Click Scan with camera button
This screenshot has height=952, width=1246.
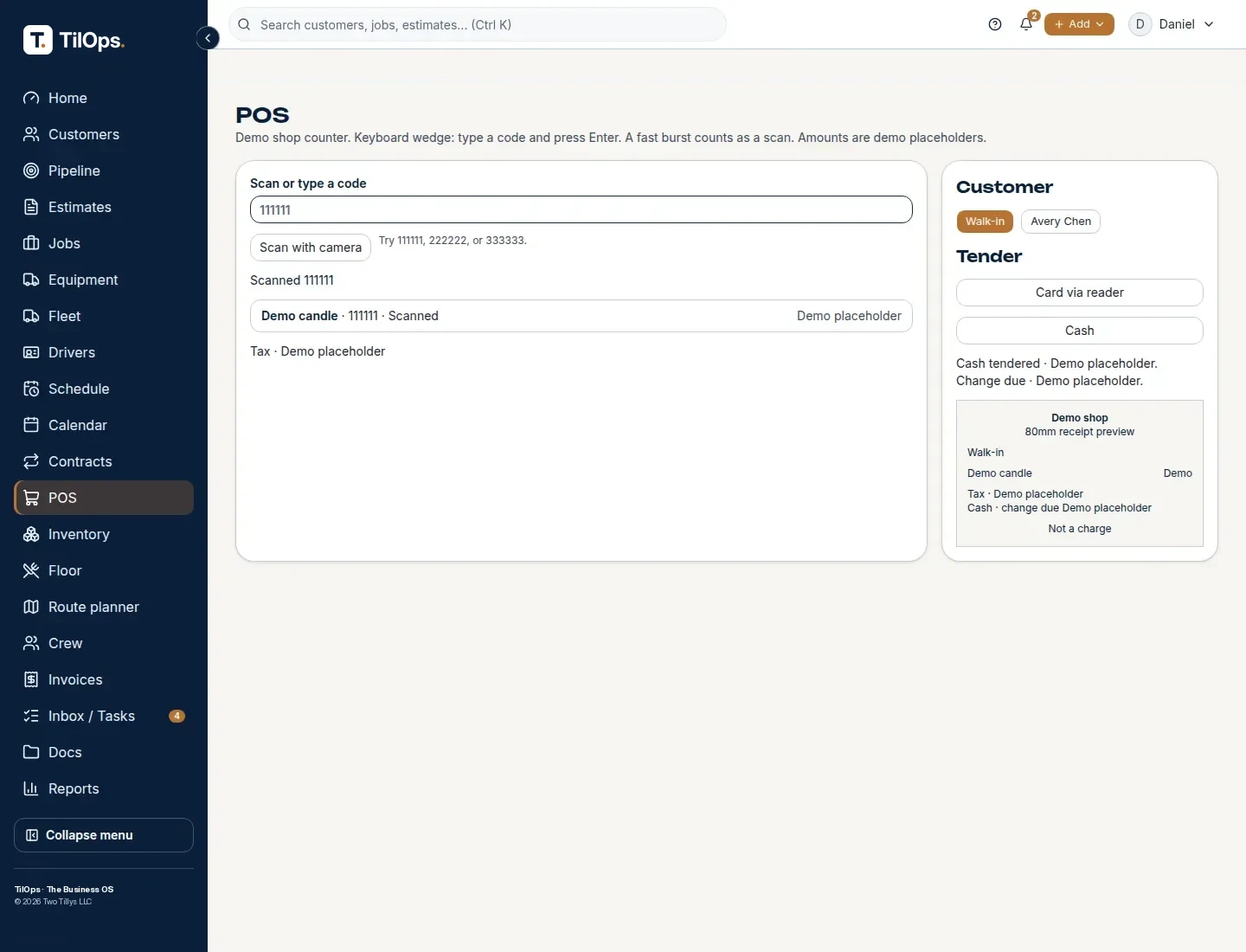tap(311, 248)
